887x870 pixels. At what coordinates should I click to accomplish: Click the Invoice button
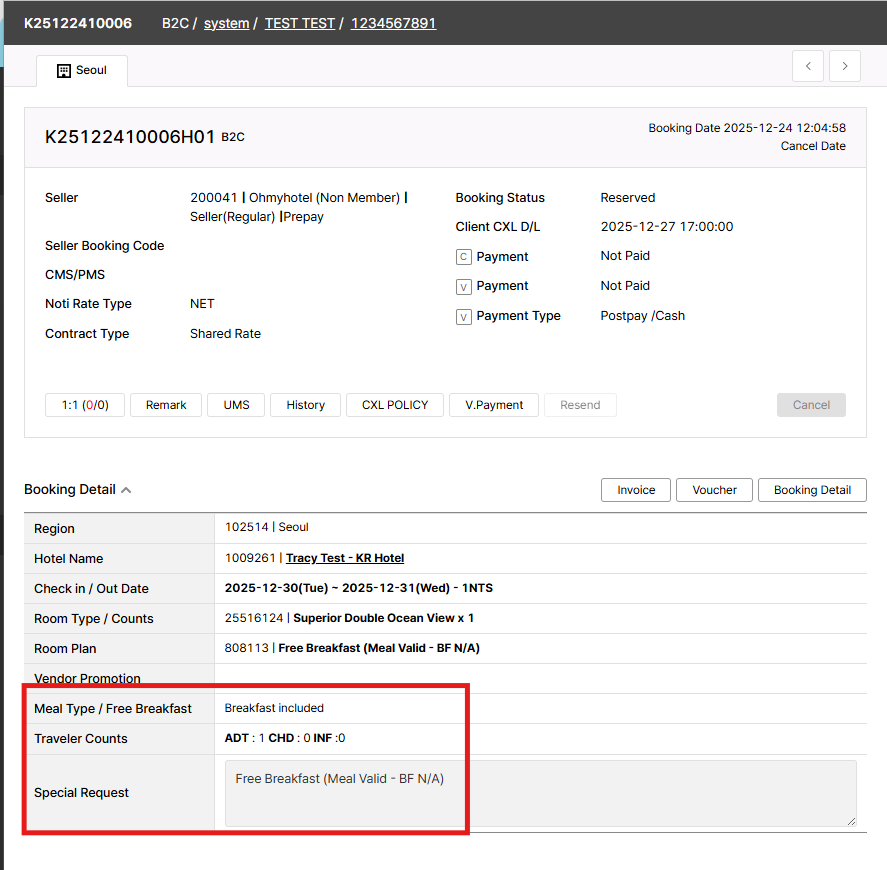(636, 490)
